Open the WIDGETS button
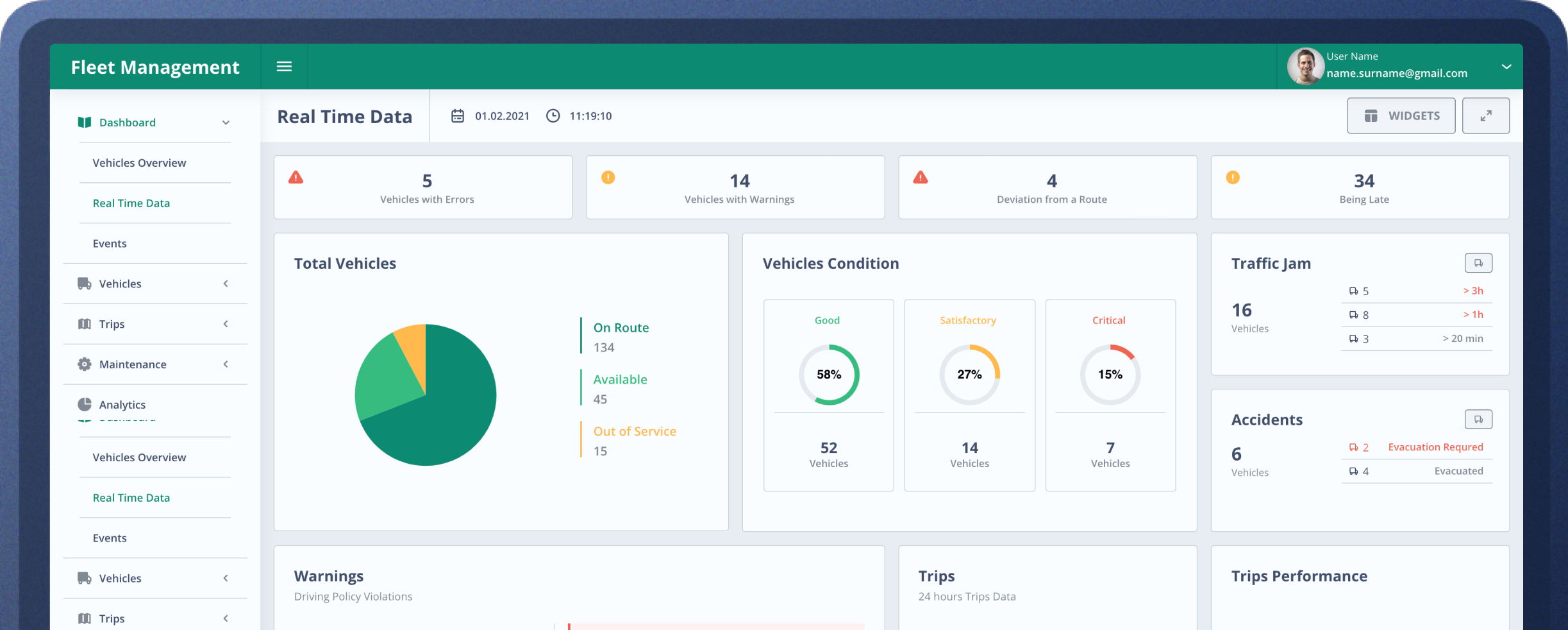Screen dimensions: 1568x630 point(1401,116)
